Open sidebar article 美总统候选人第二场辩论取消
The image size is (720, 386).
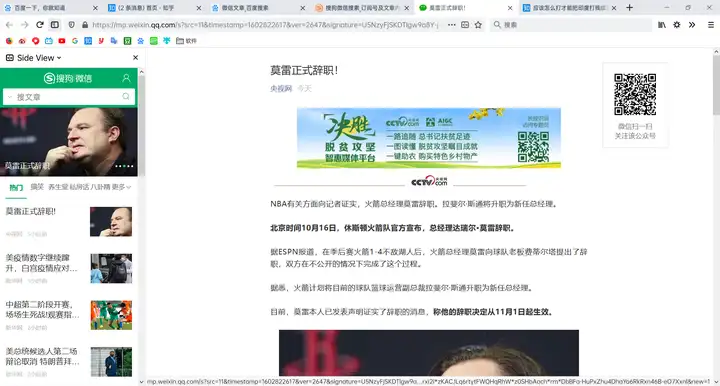[69, 362]
